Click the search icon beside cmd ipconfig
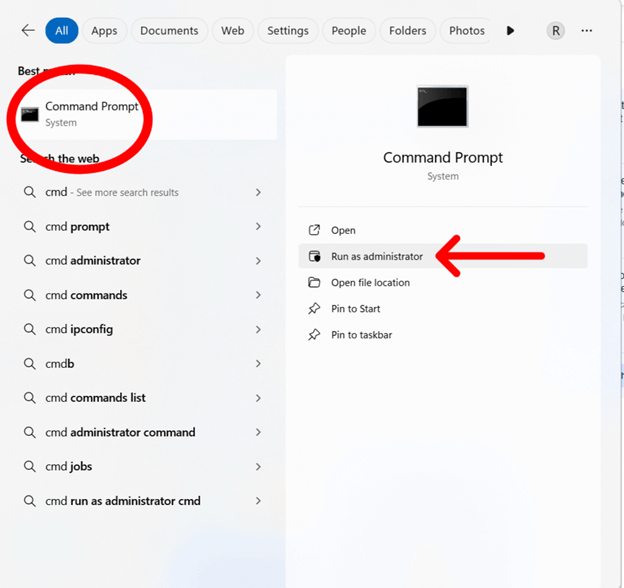624x588 pixels. [x=30, y=329]
